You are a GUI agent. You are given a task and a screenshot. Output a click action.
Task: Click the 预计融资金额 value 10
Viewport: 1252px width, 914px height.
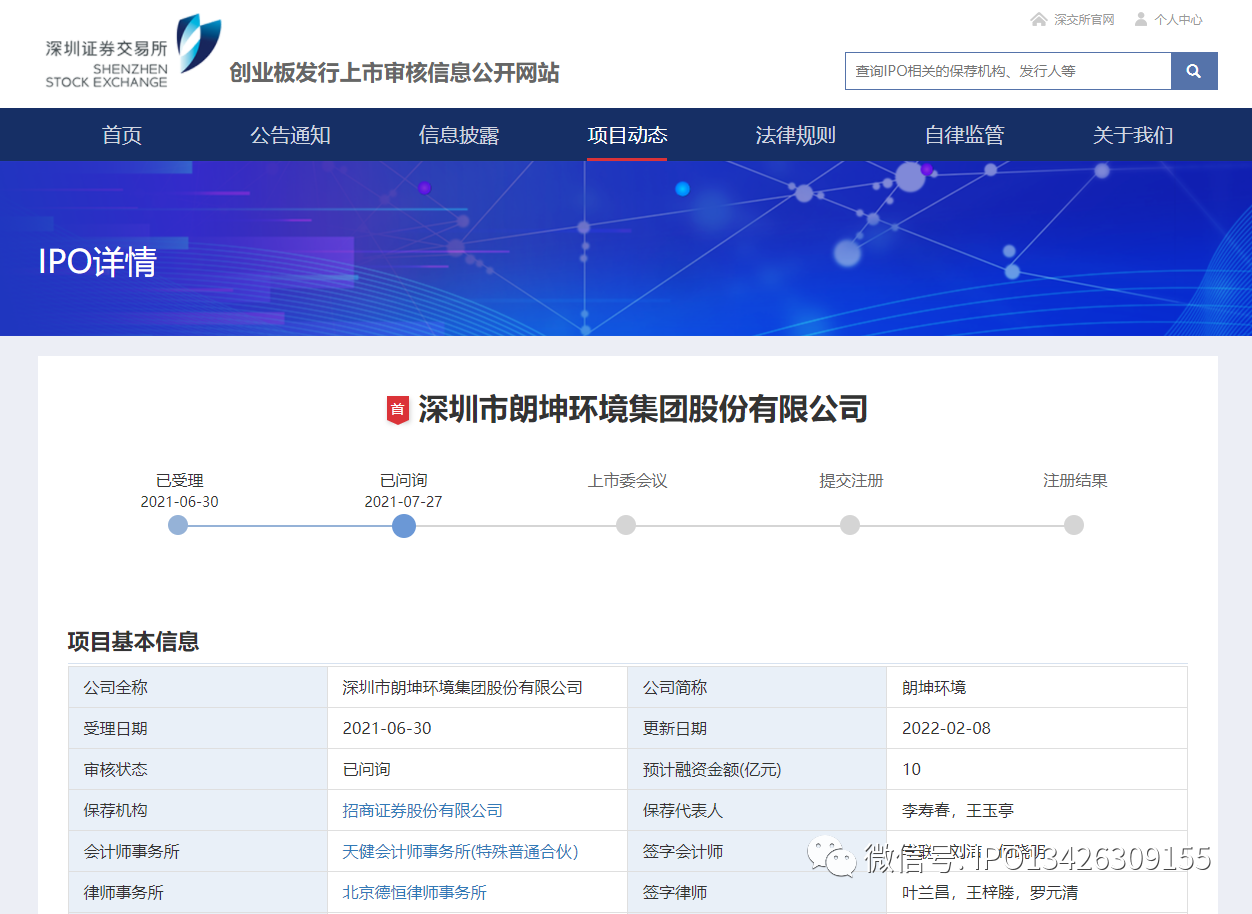tap(911, 770)
